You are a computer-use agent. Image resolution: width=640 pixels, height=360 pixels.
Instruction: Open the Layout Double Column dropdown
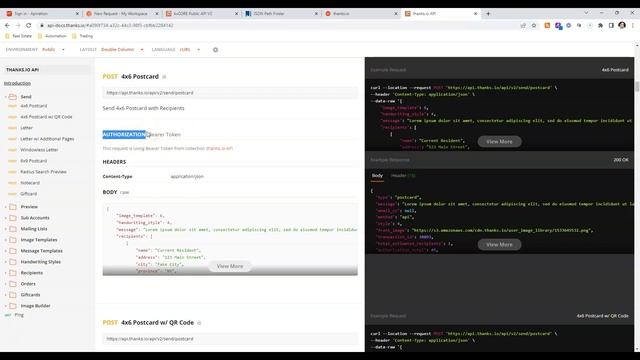point(122,50)
